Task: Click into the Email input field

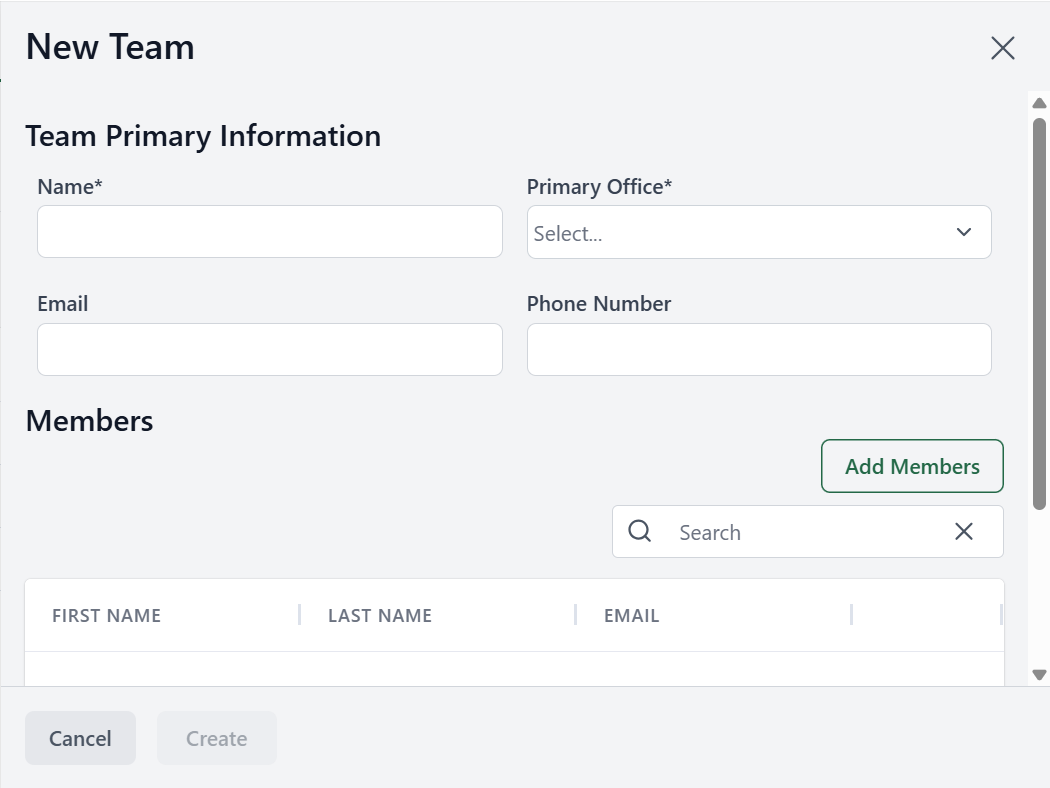Action: (270, 349)
